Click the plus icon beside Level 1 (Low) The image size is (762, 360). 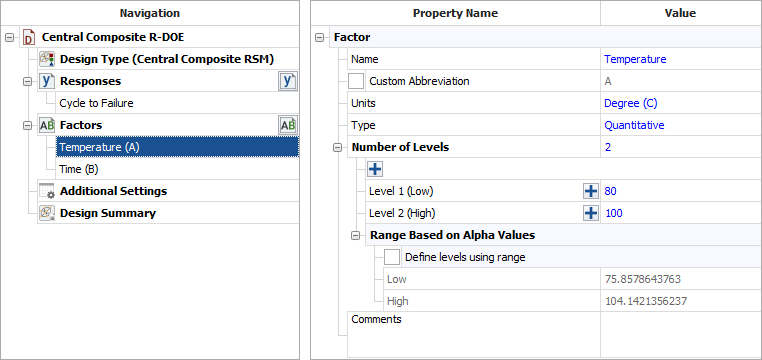[590, 191]
